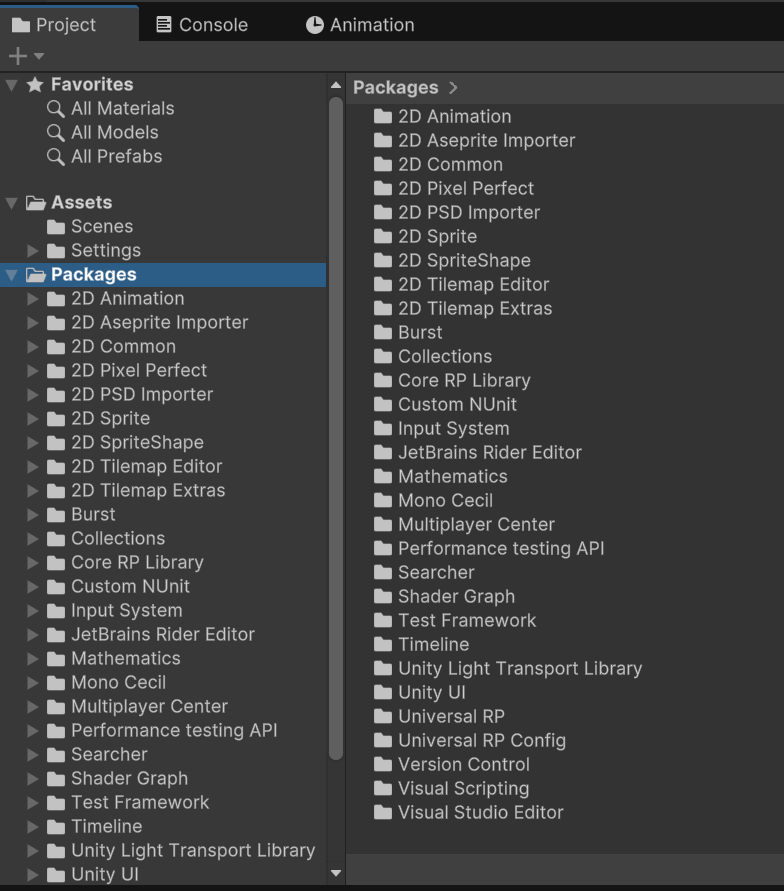Open the plus create-asset dropdown
Viewport: 784px width, 891px height.
[x=26, y=56]
